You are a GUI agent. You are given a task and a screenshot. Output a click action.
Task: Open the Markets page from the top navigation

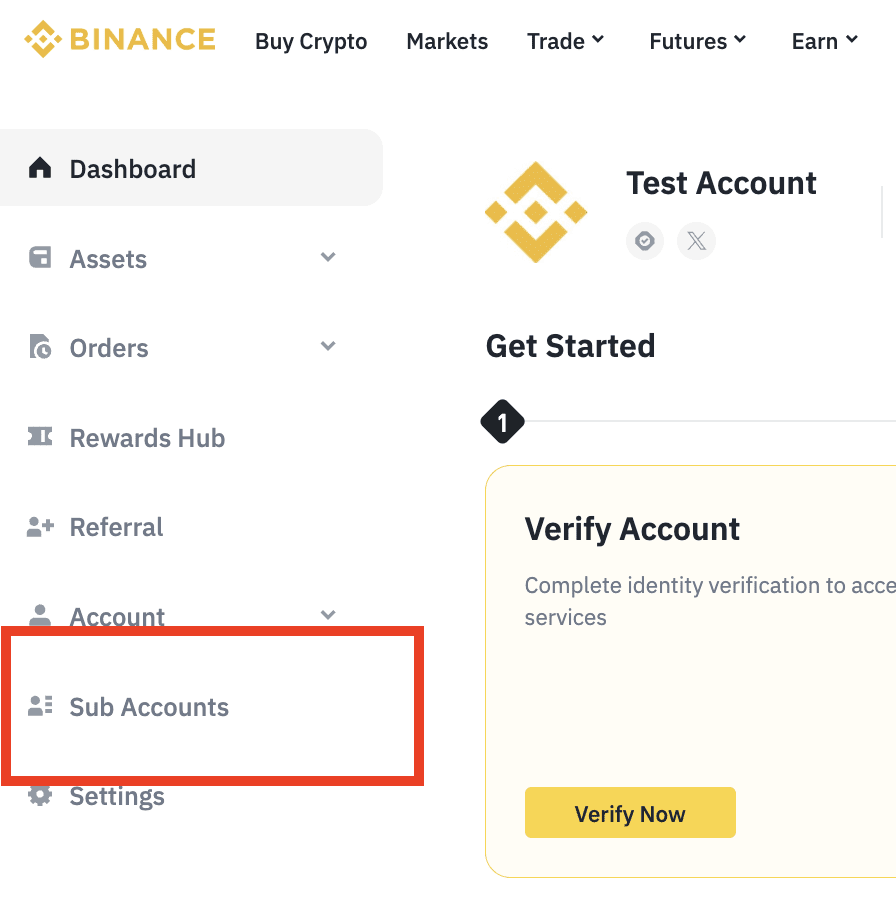point(447,42)
